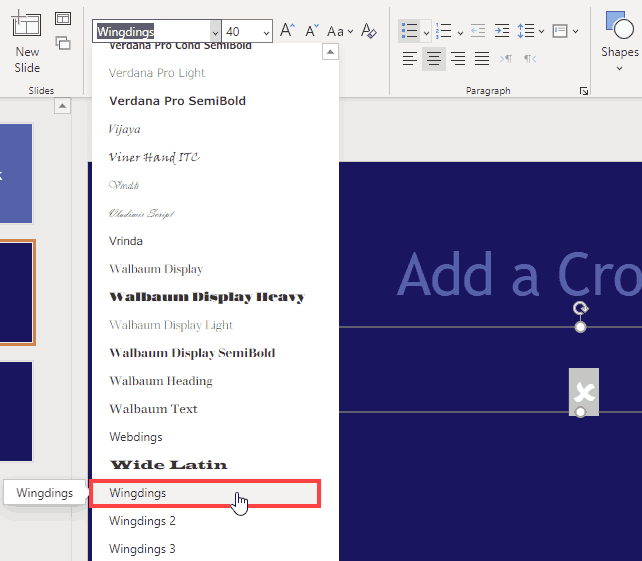The width and height of the screenshot is (642, 561).
Task: Click the slide Section icon
Action: click(63, 43)
